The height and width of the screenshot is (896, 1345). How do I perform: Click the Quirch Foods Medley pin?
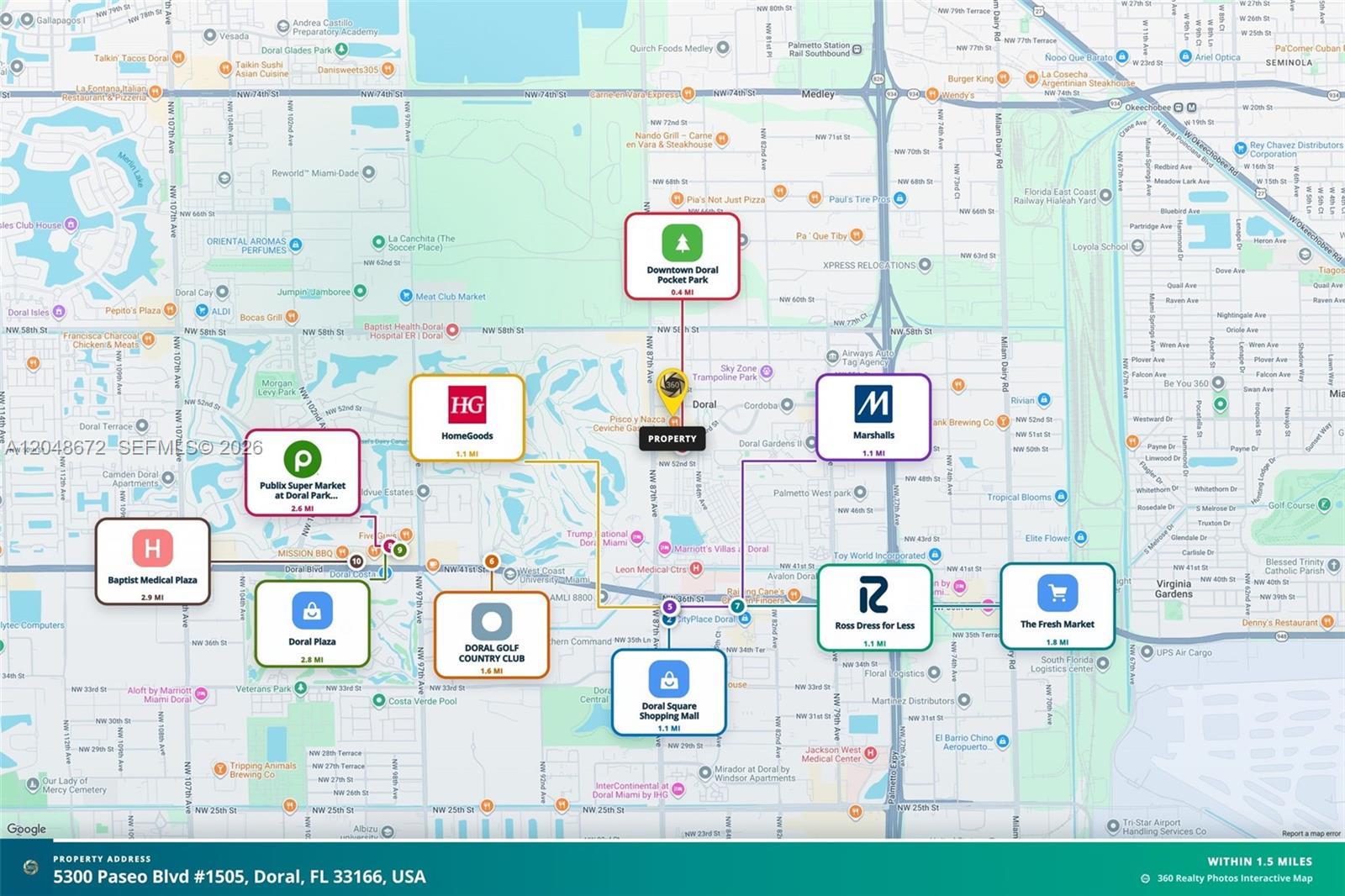tap(723, 48)
